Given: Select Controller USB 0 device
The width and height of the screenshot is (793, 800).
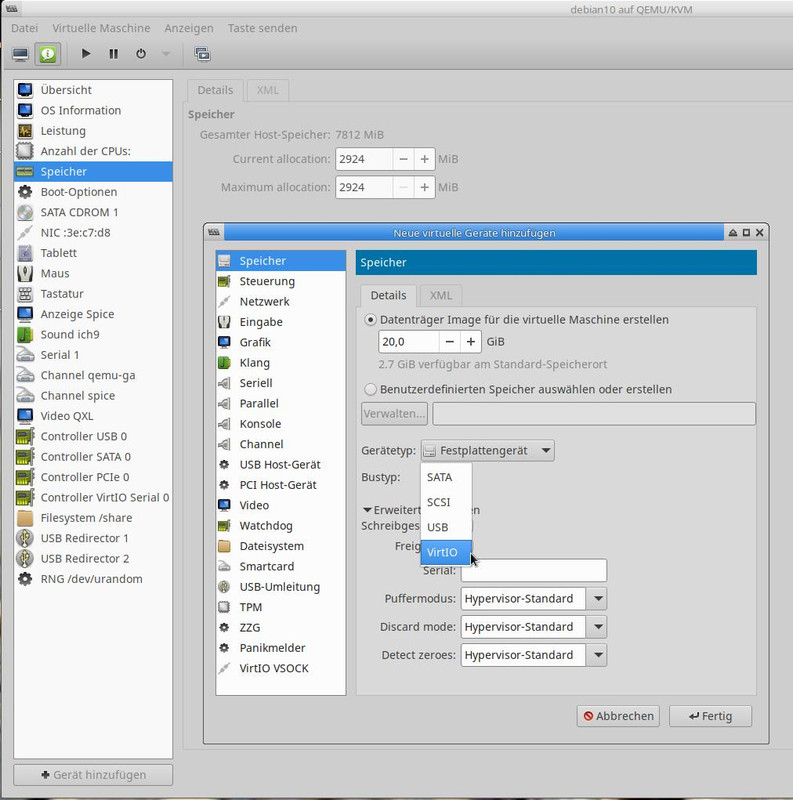Looking at the screenshot, I should 93,436.
